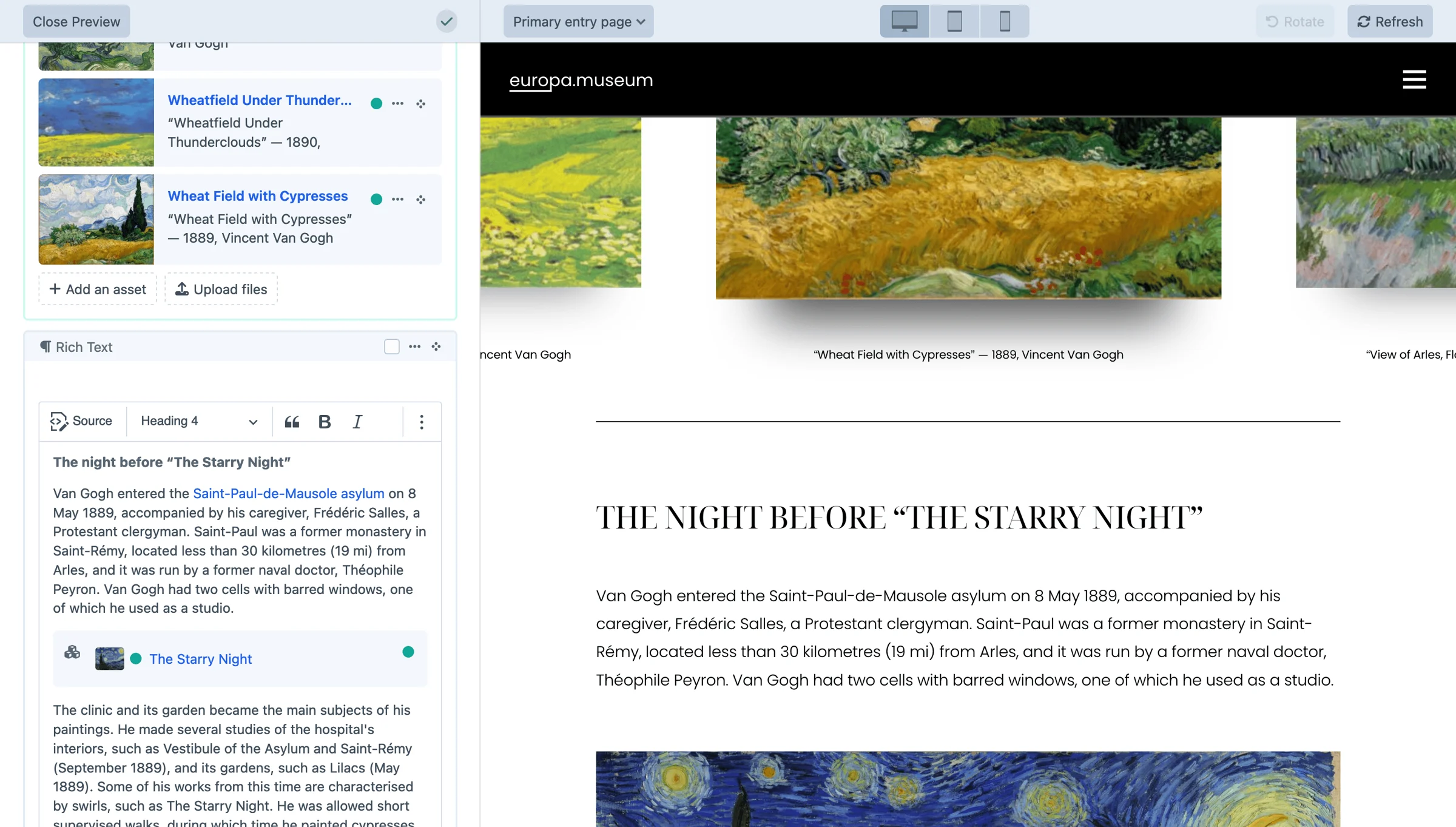Screen dimensions: 1456x827
Task: Toggle bold formatting in Rich Text
Action: 325,422
